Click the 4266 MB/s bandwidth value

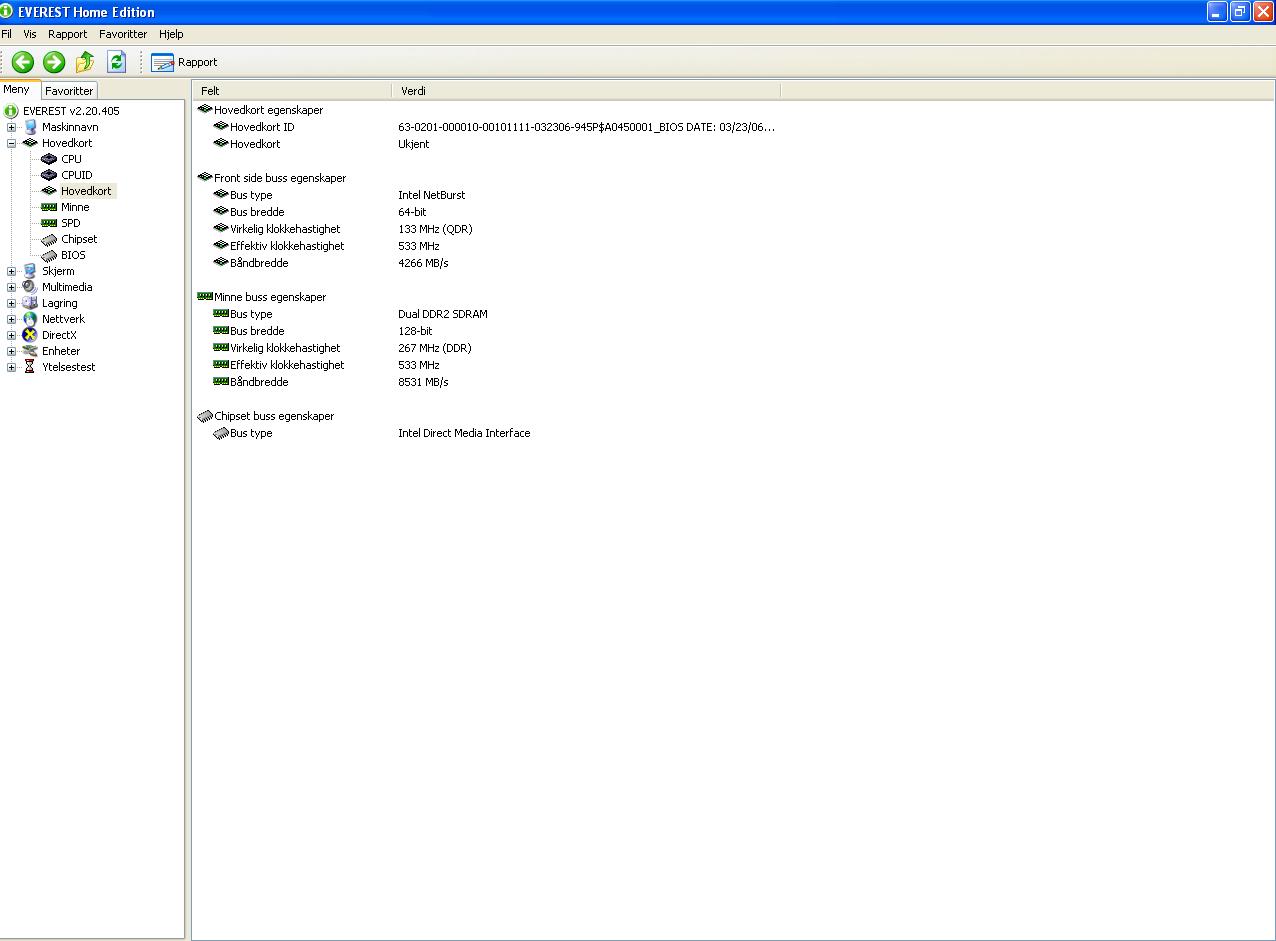point(424,263)
